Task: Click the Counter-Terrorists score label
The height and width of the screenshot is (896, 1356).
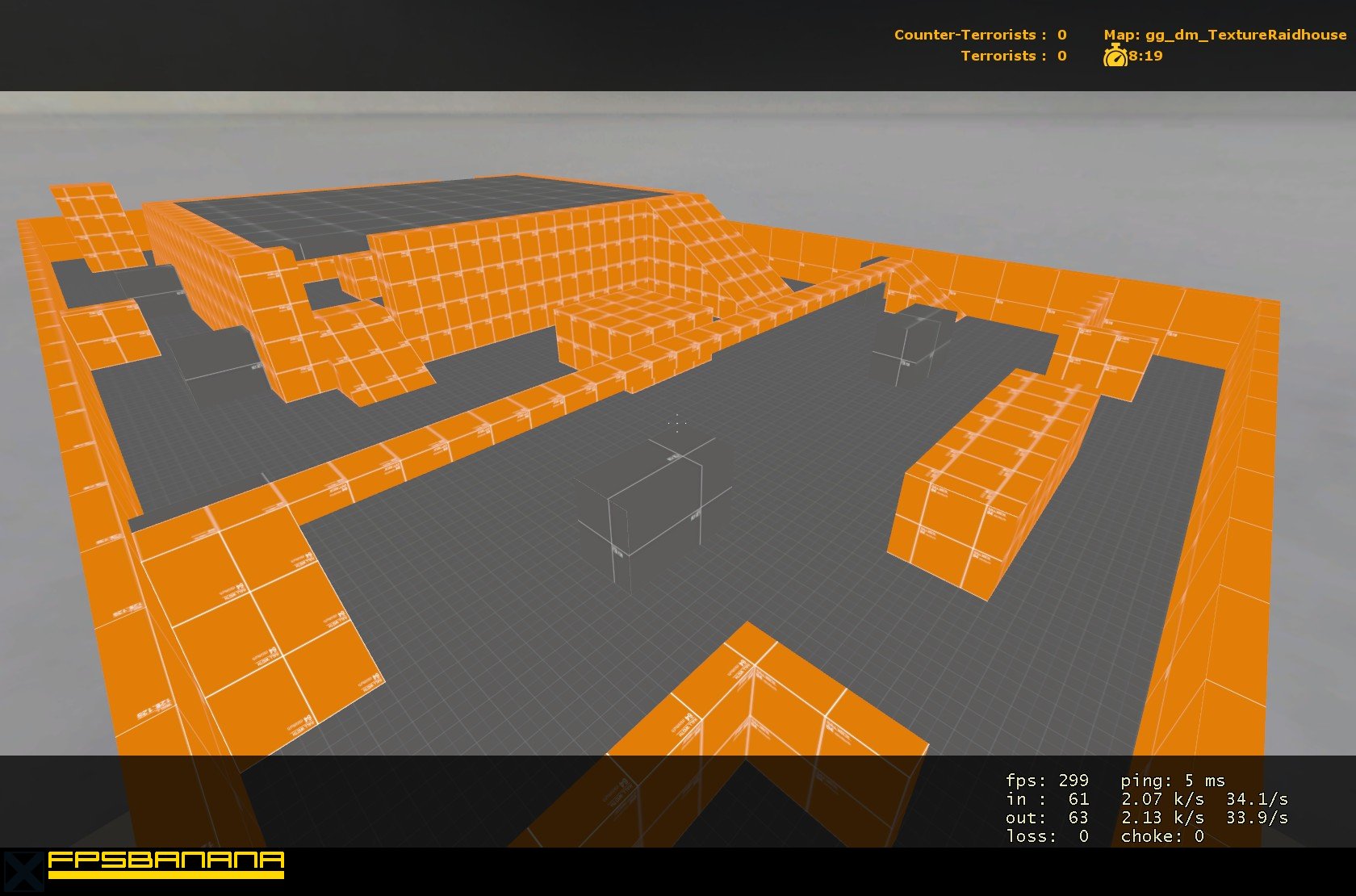Action: click(980, 35)
